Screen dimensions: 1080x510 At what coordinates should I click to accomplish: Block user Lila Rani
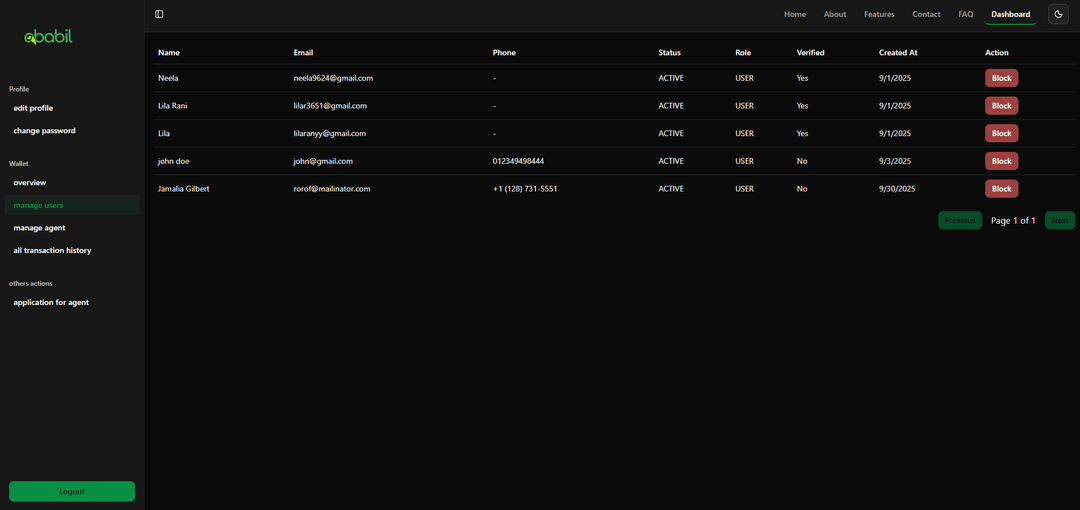click(x=1001, y=106)
